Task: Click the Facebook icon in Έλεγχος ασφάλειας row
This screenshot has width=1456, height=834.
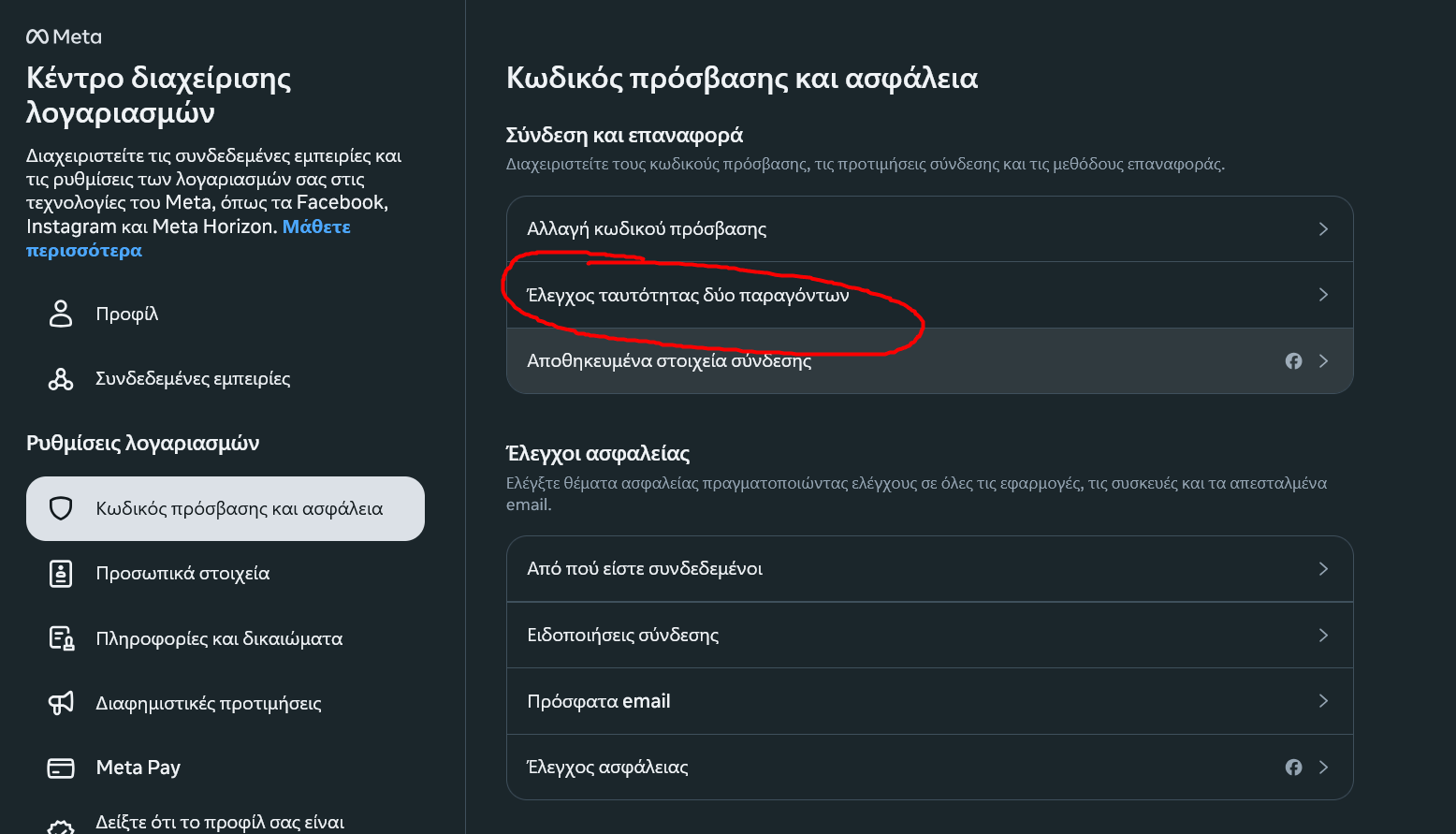Action: pos(1293,768)
